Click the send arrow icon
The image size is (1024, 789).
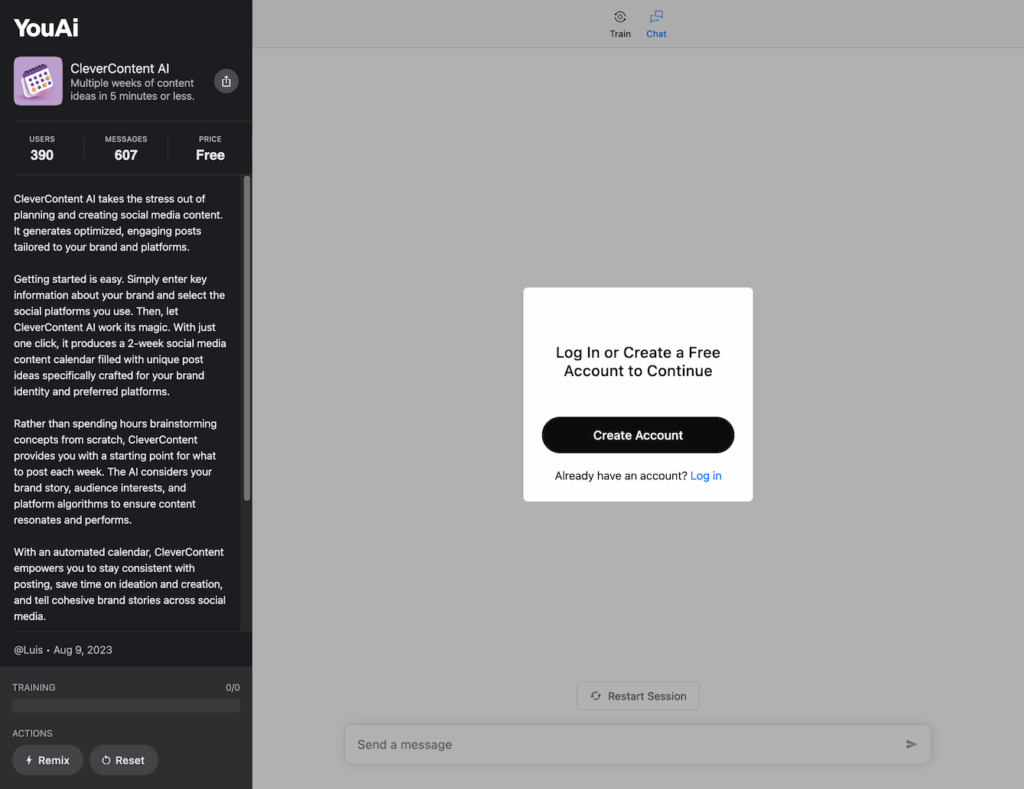(x=911, y=744)
